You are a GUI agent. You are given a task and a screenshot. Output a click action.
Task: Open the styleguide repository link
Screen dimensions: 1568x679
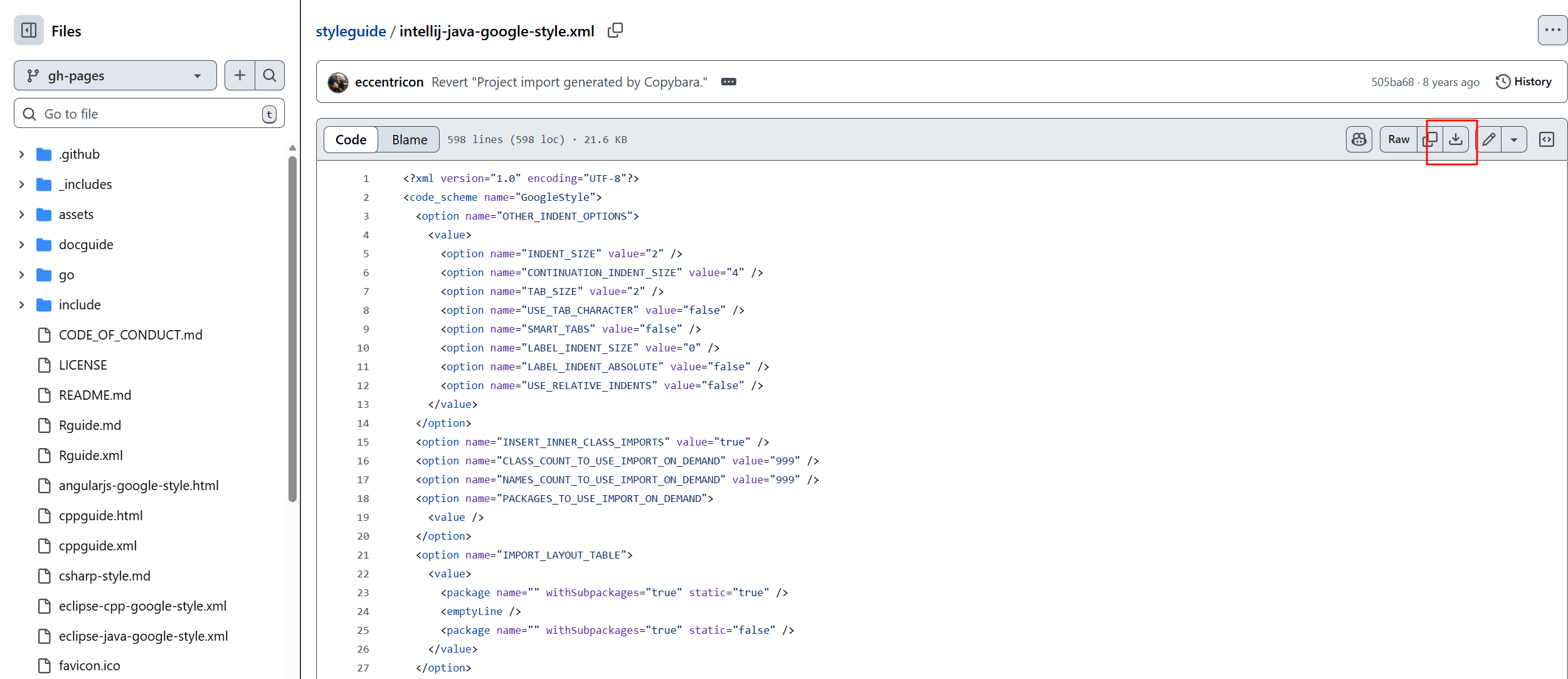coord(351,31)
